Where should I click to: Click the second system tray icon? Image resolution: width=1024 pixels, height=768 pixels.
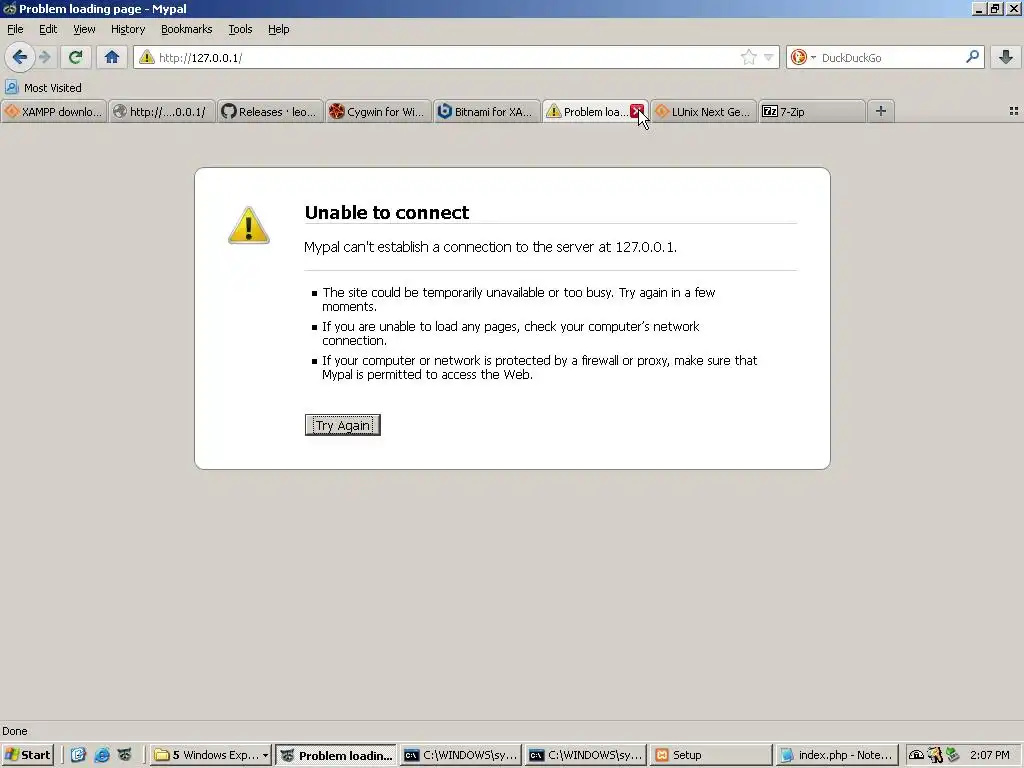click(935, 755)
